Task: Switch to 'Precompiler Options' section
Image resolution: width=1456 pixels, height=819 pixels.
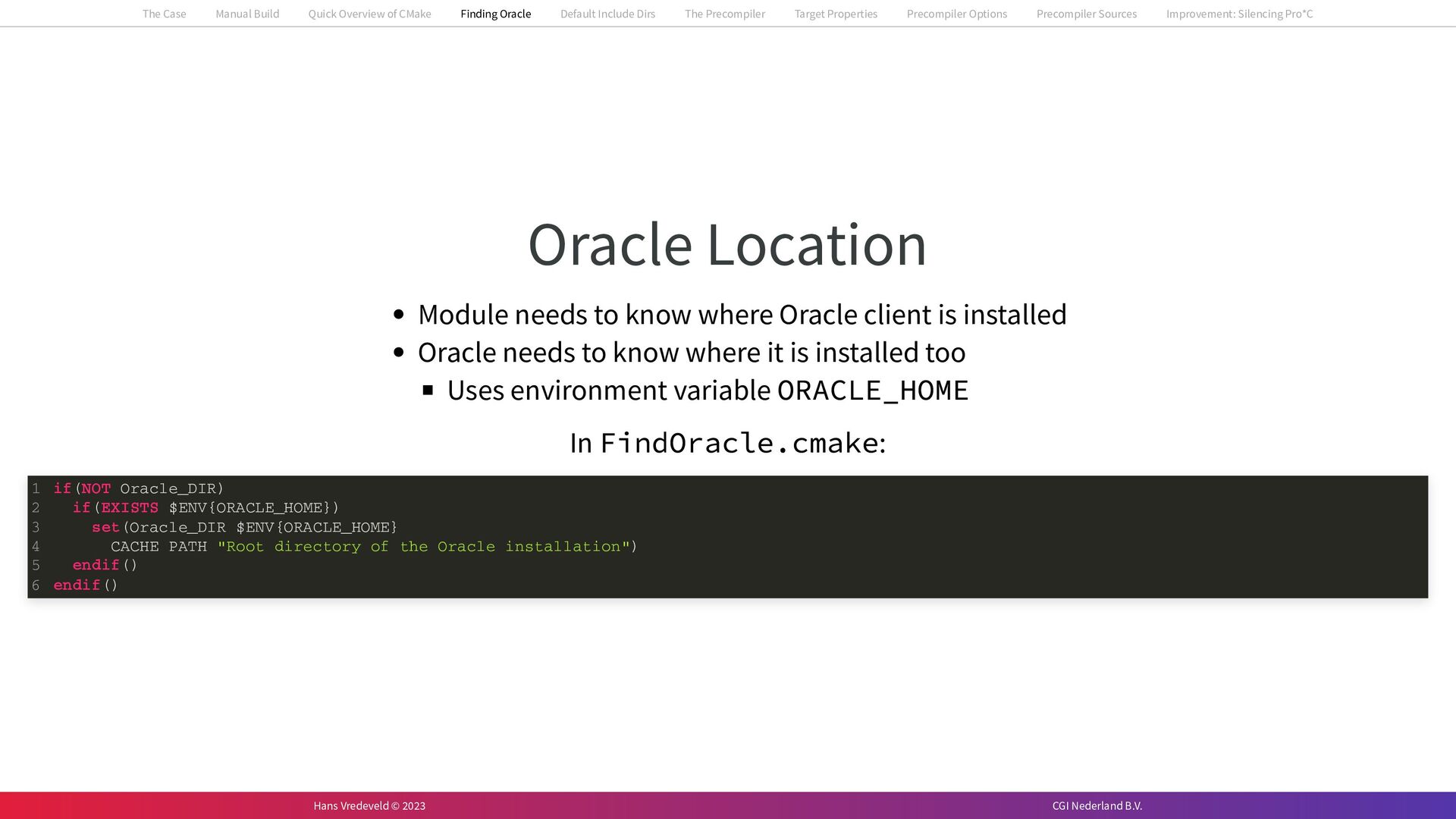Action: click(x=956, y=14)
